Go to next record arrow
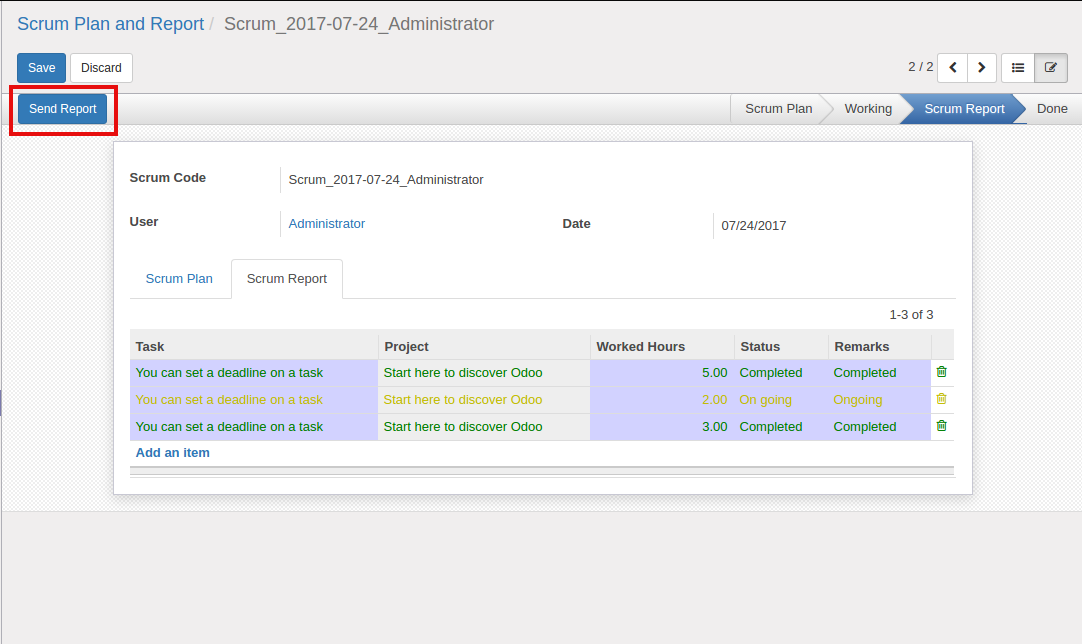Viewport: 1082px width, 644px height. pyautogui.click(x=982, y=68)
